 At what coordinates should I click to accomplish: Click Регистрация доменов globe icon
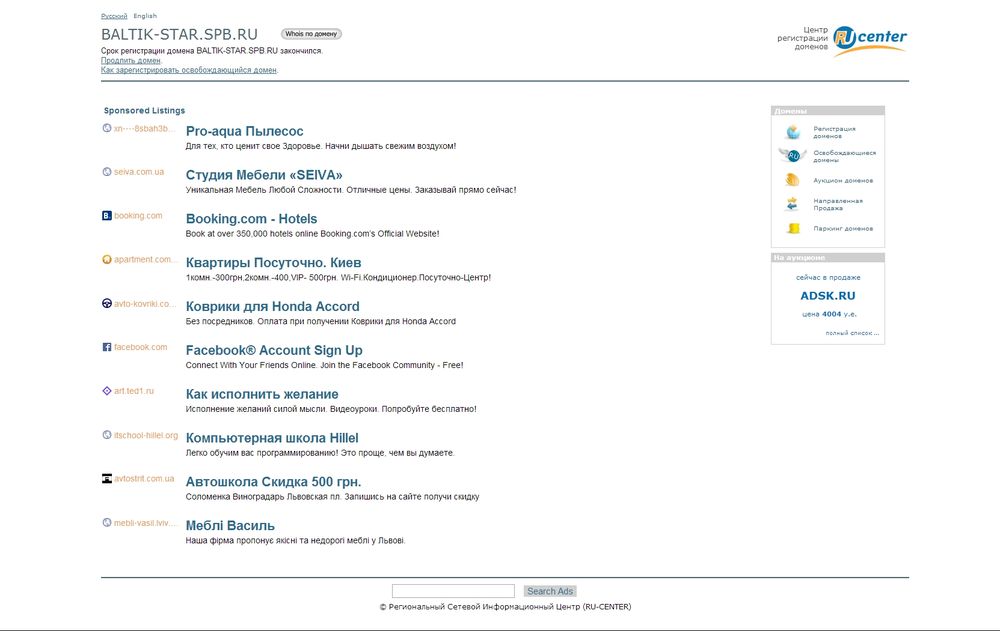(793, 132)
